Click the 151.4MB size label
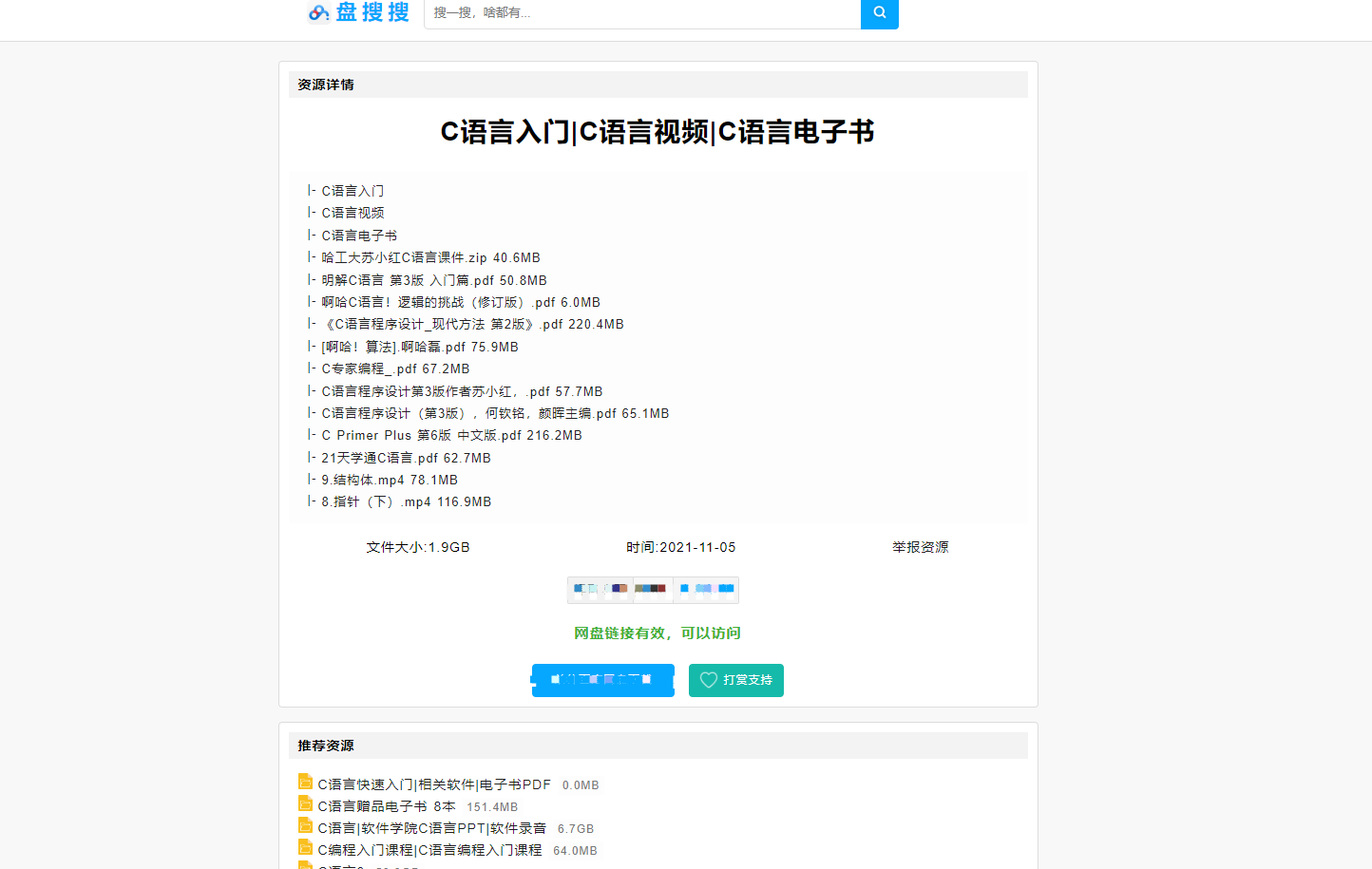Image resolution: width=1372 pixels, height=869 pixels. click(492, 807)
